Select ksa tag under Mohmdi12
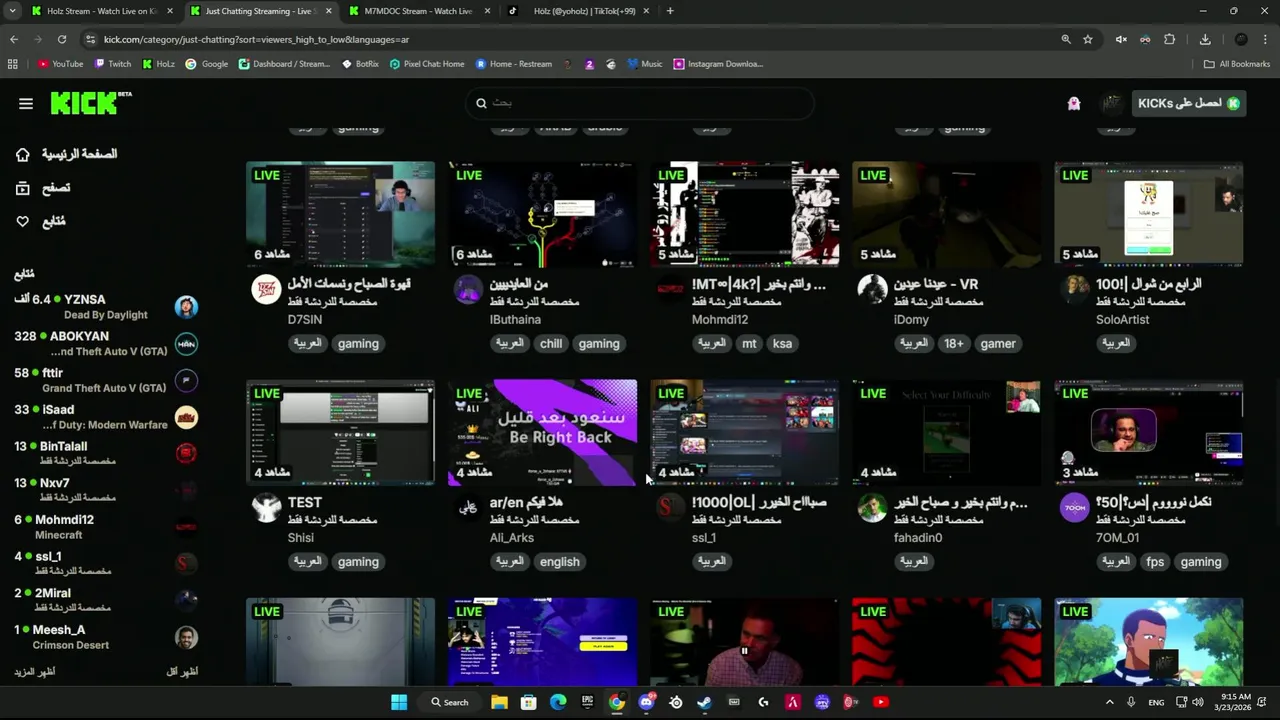 coord(782,343)
